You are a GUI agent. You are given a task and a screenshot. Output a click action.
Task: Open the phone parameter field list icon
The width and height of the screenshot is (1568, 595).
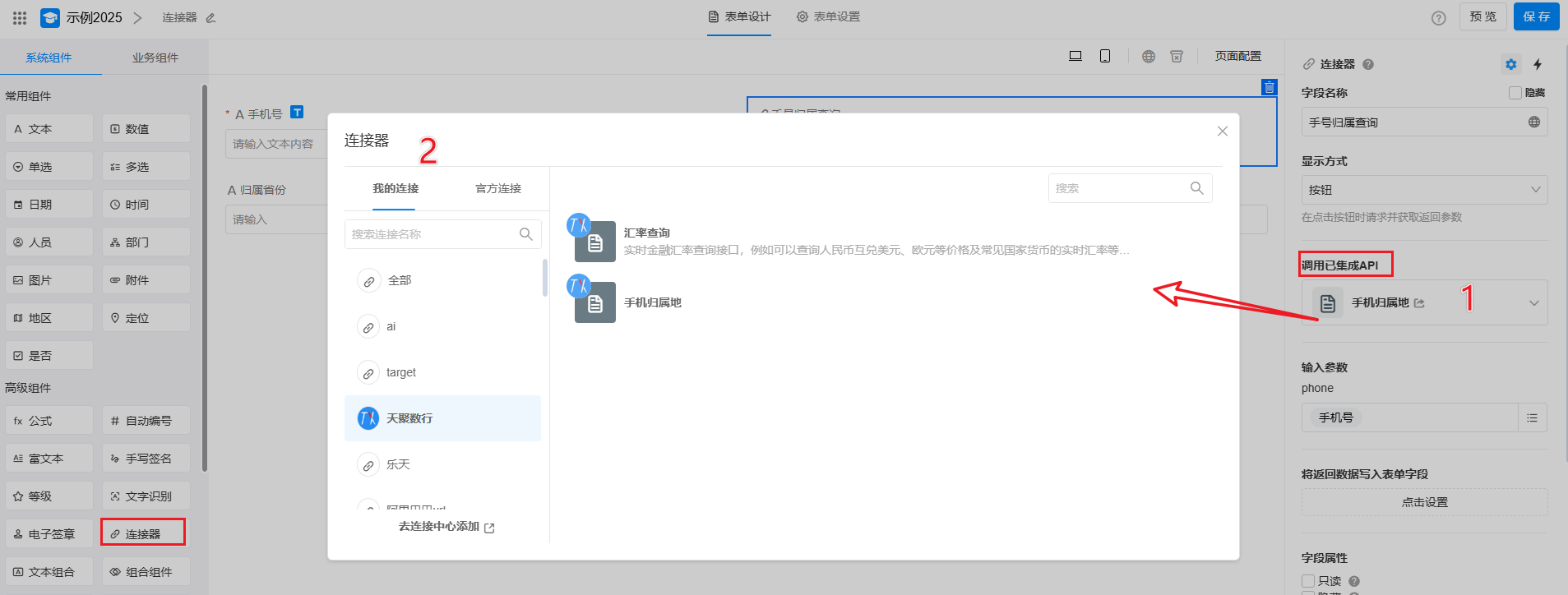(x=1532, y=417)
